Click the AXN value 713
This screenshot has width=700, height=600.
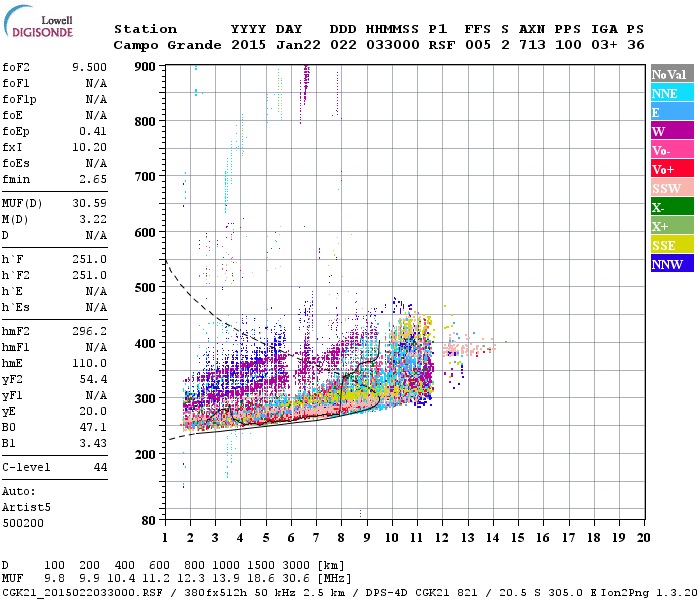532,45
